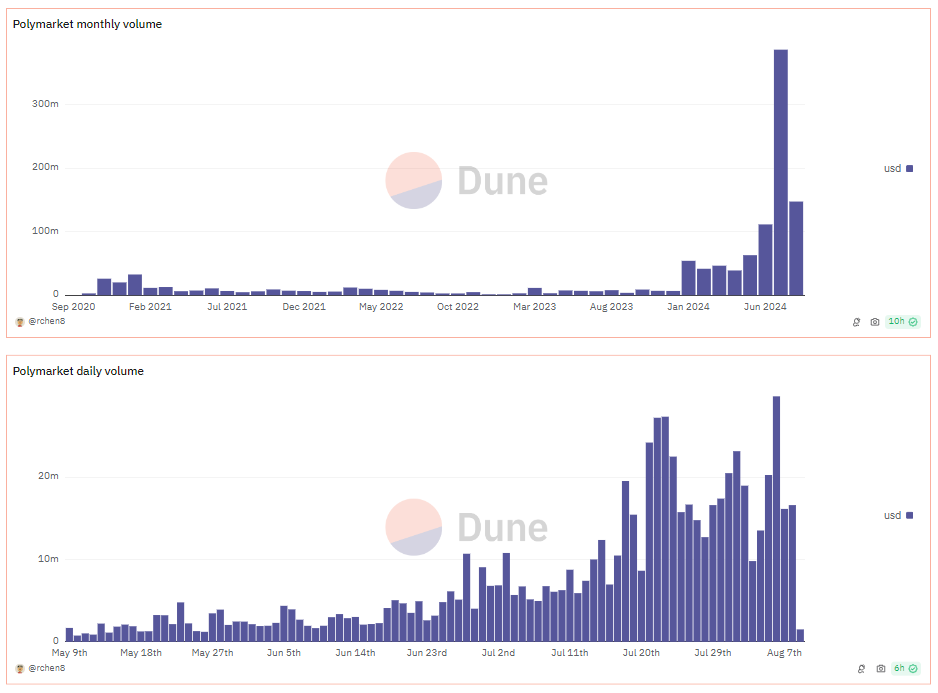Viewport: 938px width, 693px height.
Task: Click usd legend label on monthly chart
Action: [892, 168]
